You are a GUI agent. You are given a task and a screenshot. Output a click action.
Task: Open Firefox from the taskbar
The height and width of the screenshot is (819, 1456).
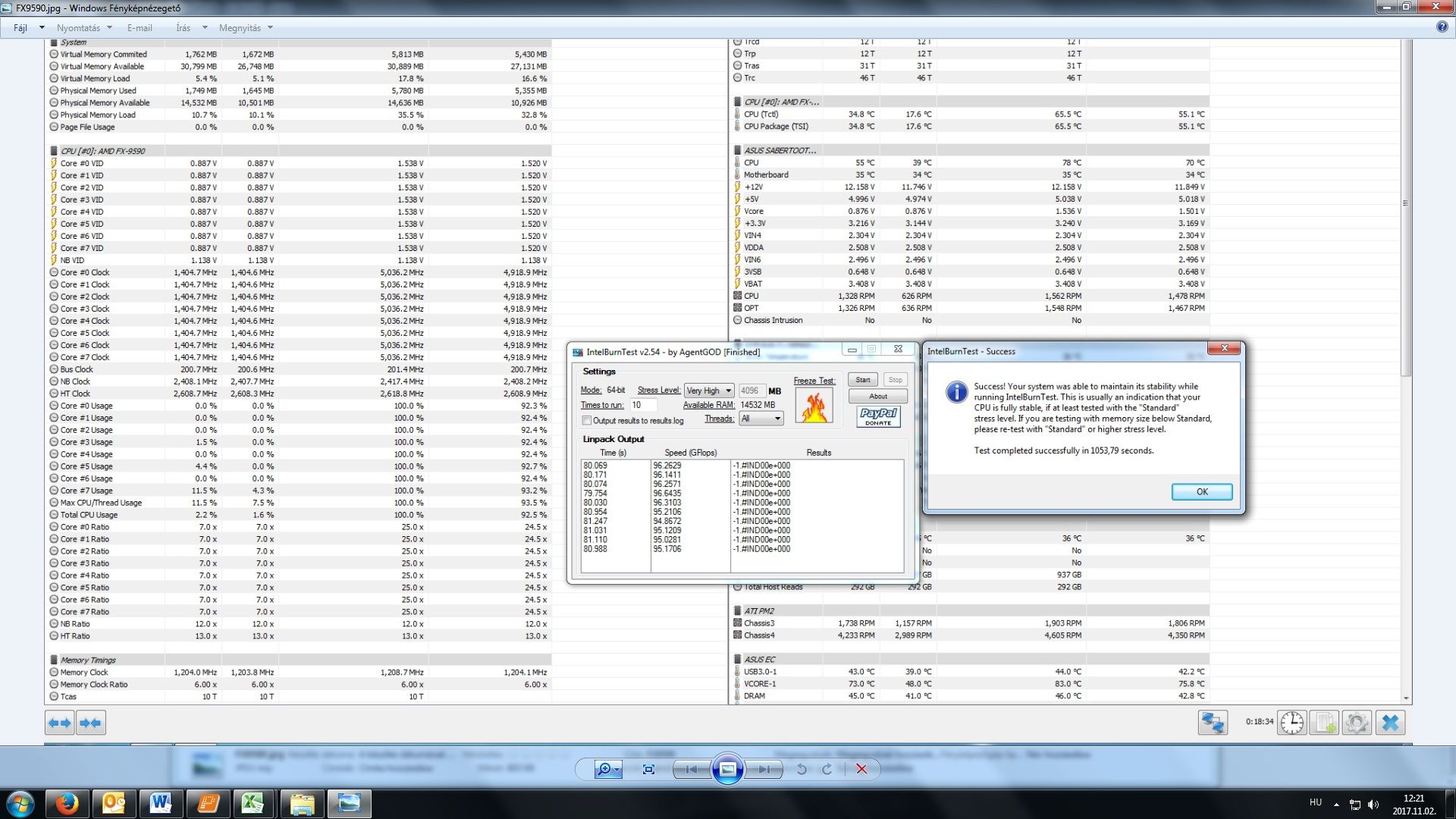click(67, 803)
